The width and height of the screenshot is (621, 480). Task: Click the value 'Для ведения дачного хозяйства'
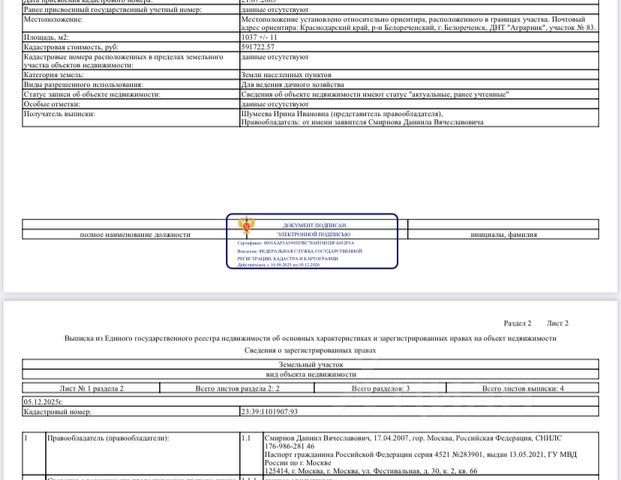(293, 85)
